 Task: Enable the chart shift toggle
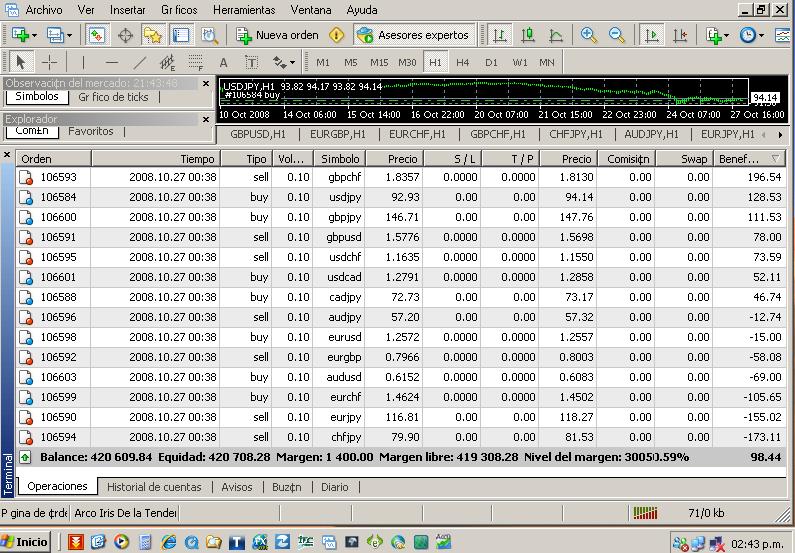coord(681,35)
